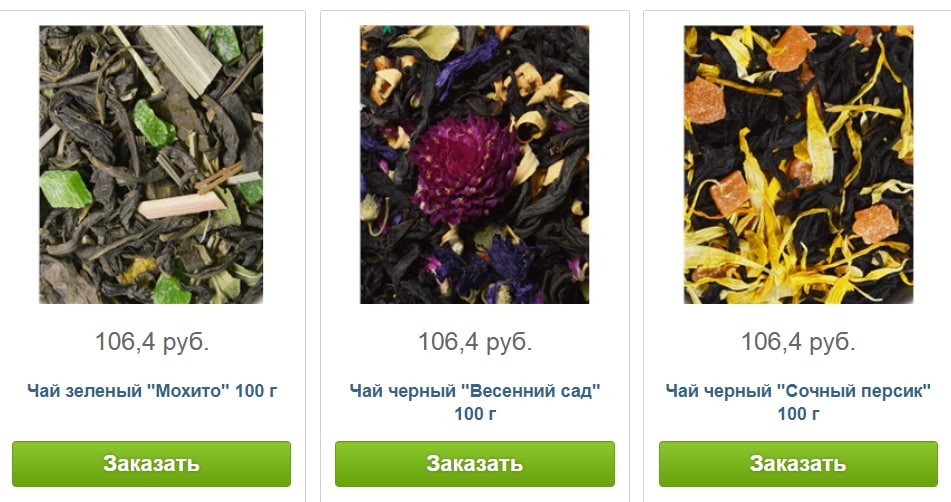This screenshot has width=951, height=502.
Task: Click the 106,4 руб. price of "Мохито"
Action: [x=152, y=342]
